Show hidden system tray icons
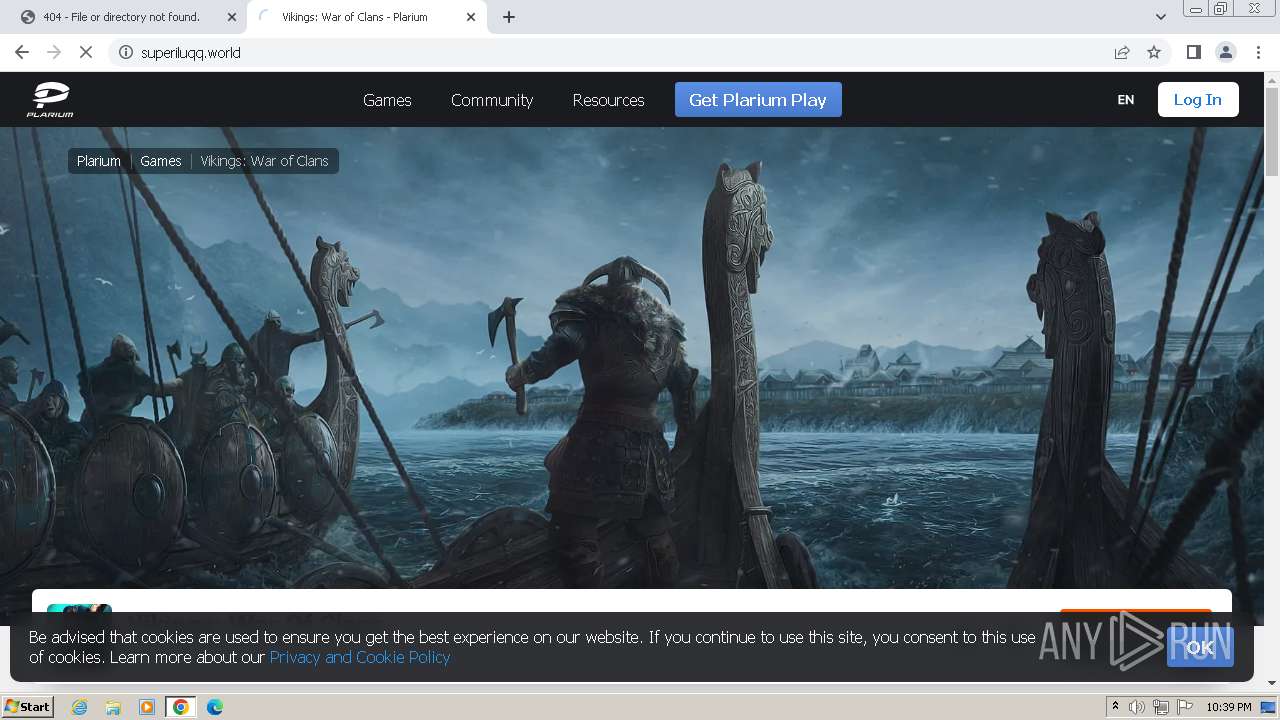This screenshot has height=720, width=1280. tap(1115, 707)
